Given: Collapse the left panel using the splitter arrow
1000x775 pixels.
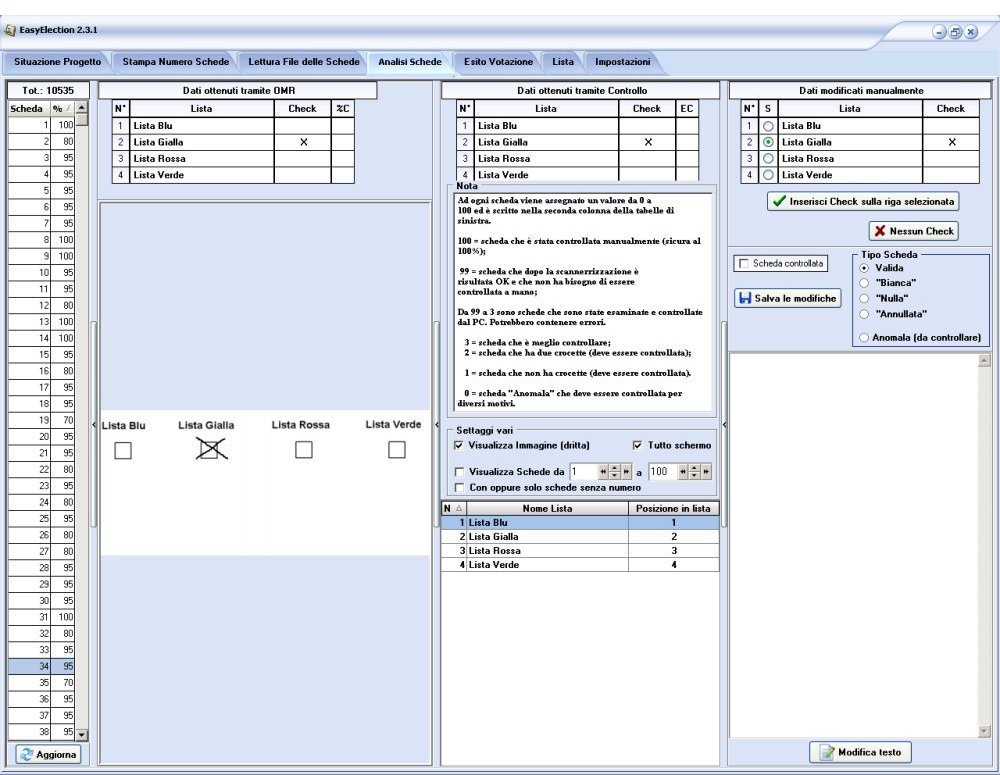Looking at the screenshot, I should (x=95, y=426).
